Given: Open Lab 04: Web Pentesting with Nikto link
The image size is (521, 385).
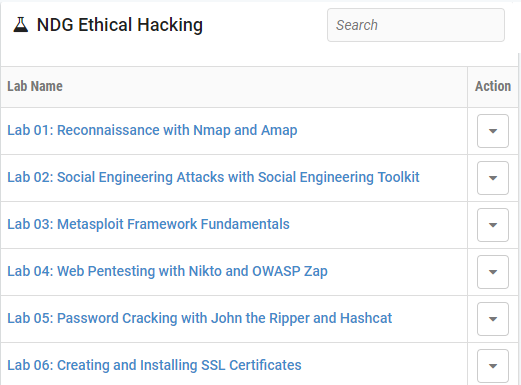Looking at the screenshot, I should click(x=167, y=271).
